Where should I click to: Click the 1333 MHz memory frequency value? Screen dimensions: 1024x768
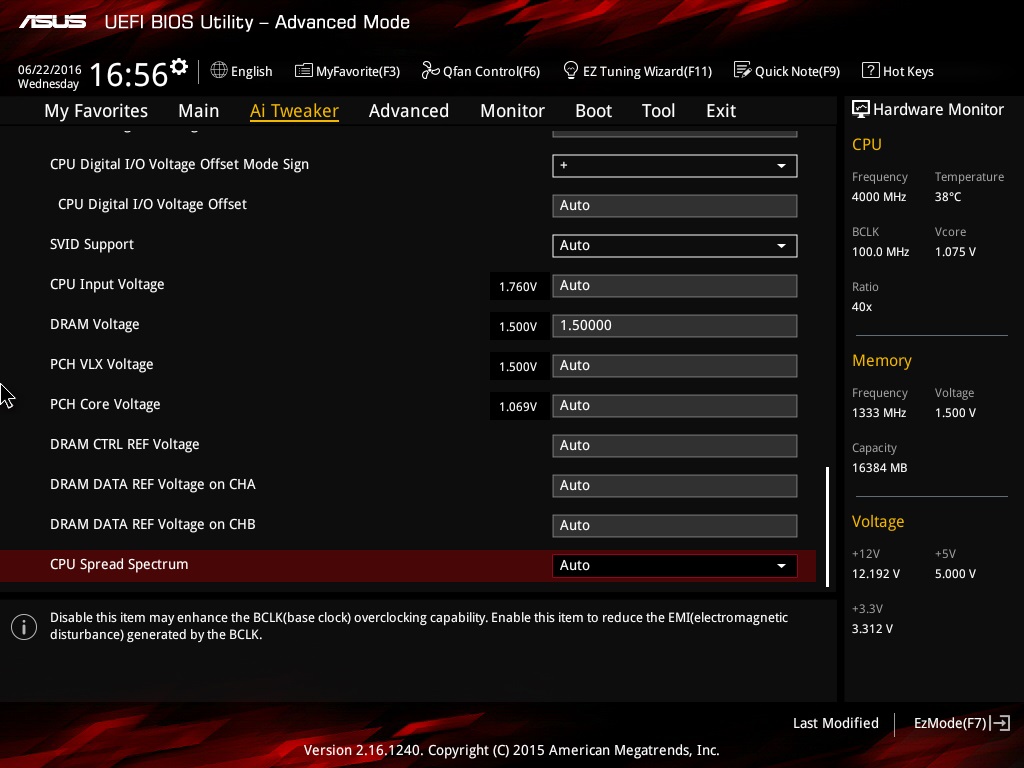[x=878, y=413]
